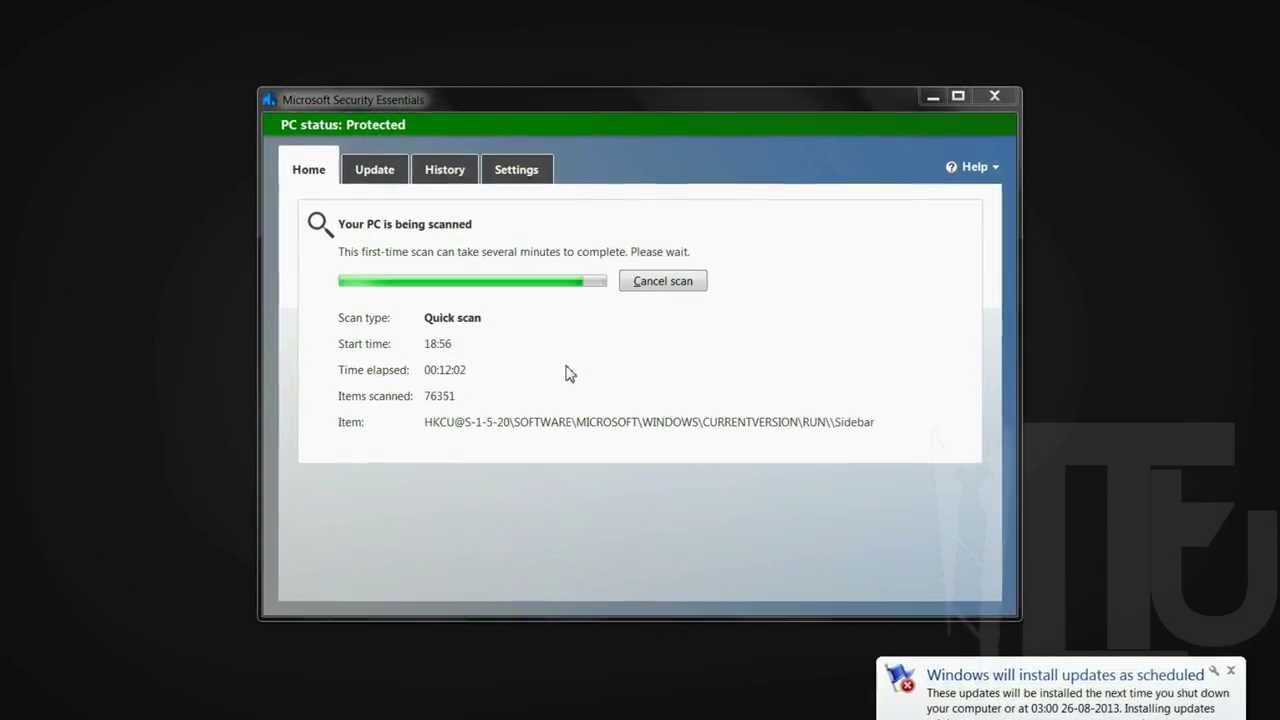Click the start time value '18:56'
The image size is (1280, 720).
point(437,344)
